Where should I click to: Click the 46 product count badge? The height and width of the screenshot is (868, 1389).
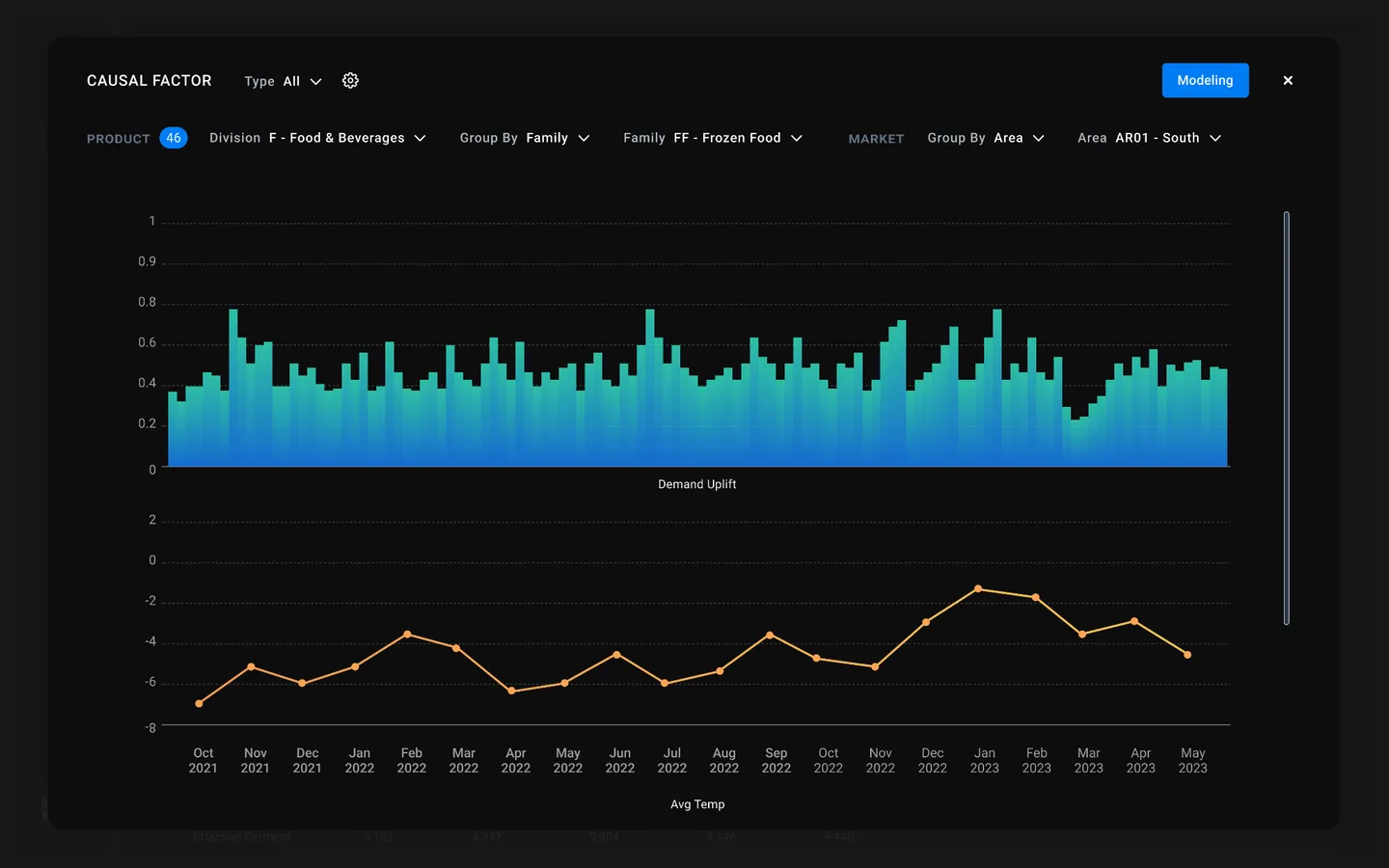[174, 138]
